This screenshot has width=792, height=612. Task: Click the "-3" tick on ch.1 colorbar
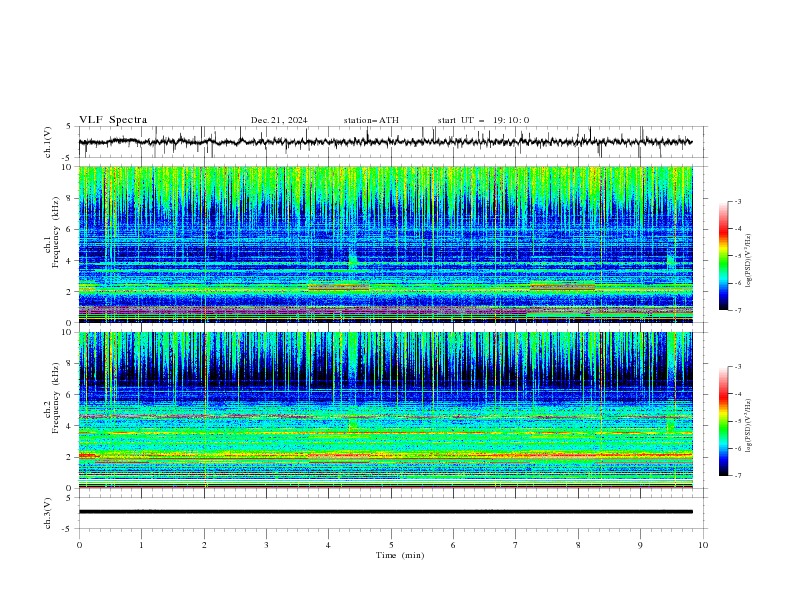click(x=737, y=201)
